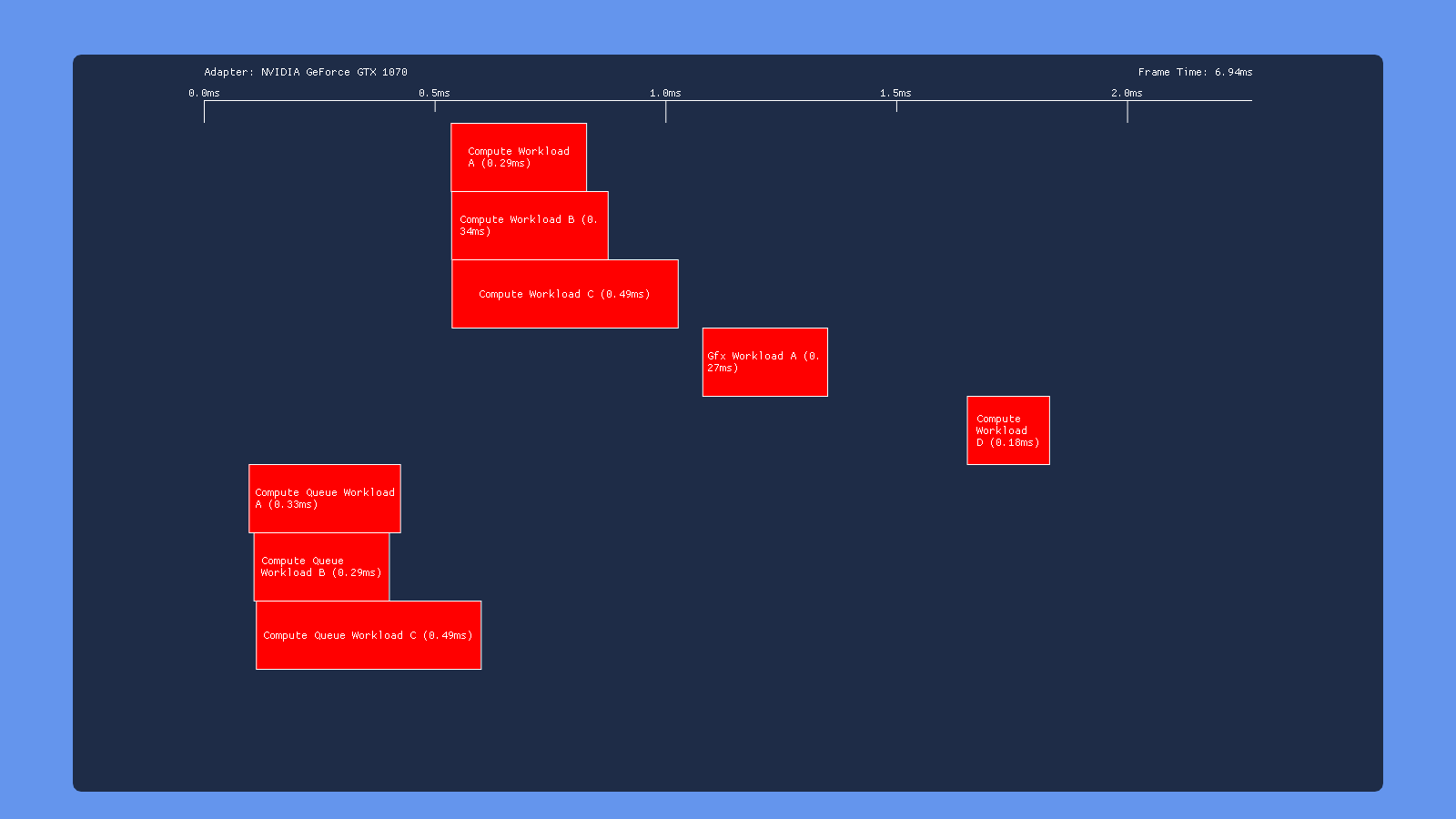Click the 1.0ms timeline tick label
The height and width of the screenshot is (819, 1456).
(x=665, y=93)
